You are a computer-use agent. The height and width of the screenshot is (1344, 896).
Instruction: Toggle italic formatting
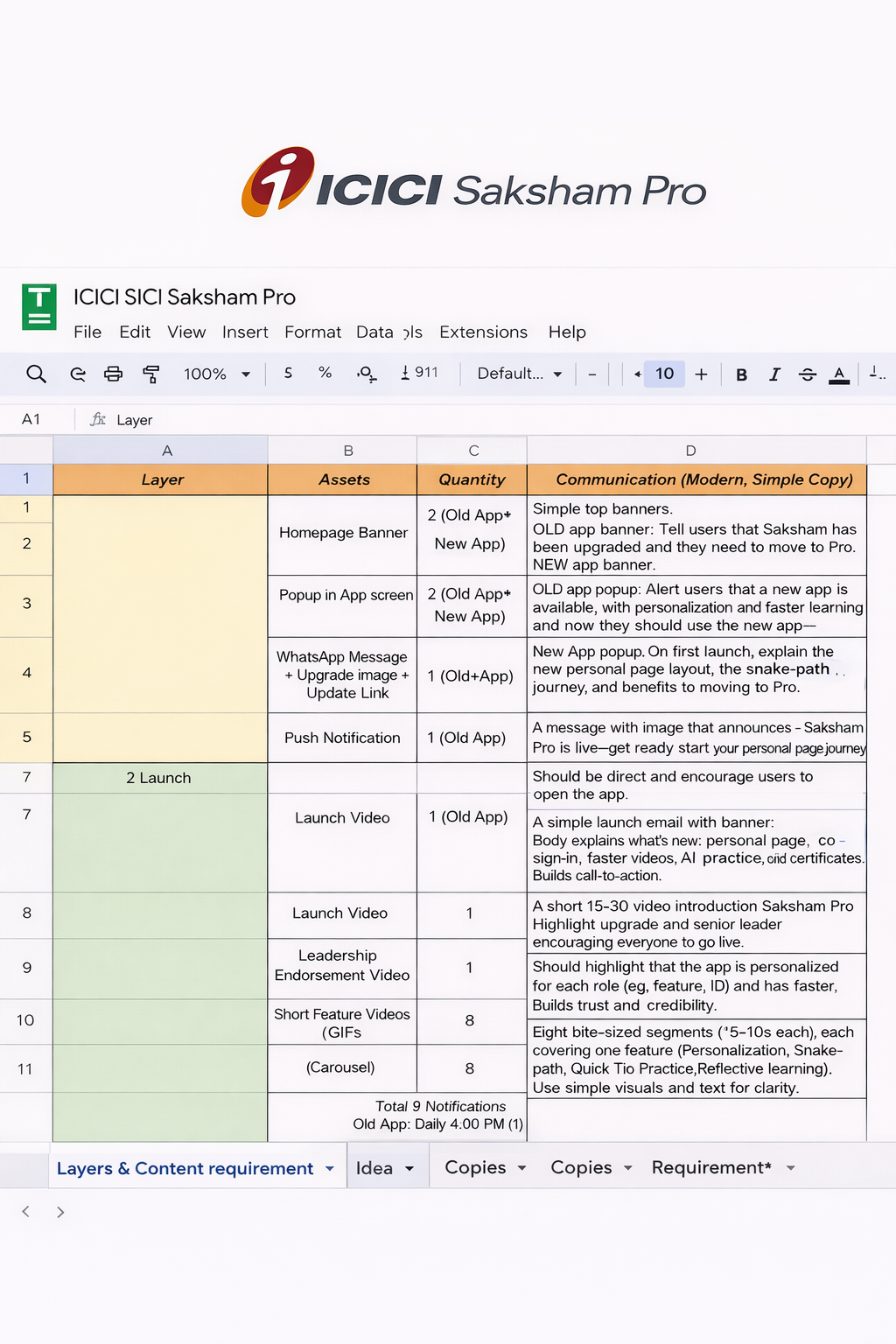[774, 374]
